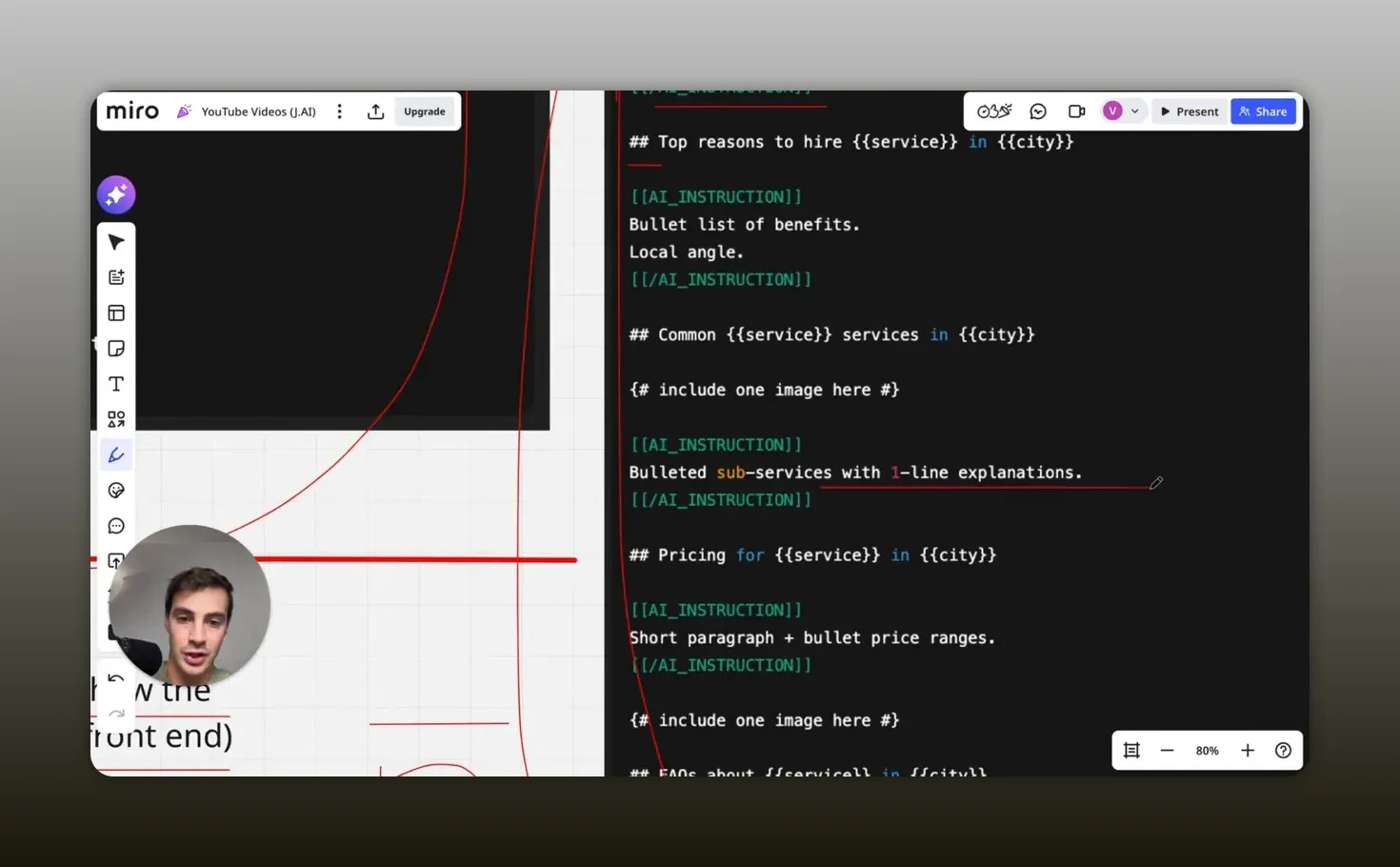This screenshot has height=867, width=1400.
Task: Click the heading "Common {{service}} services in {{city}}"
Action: click(x=831, y=335)
